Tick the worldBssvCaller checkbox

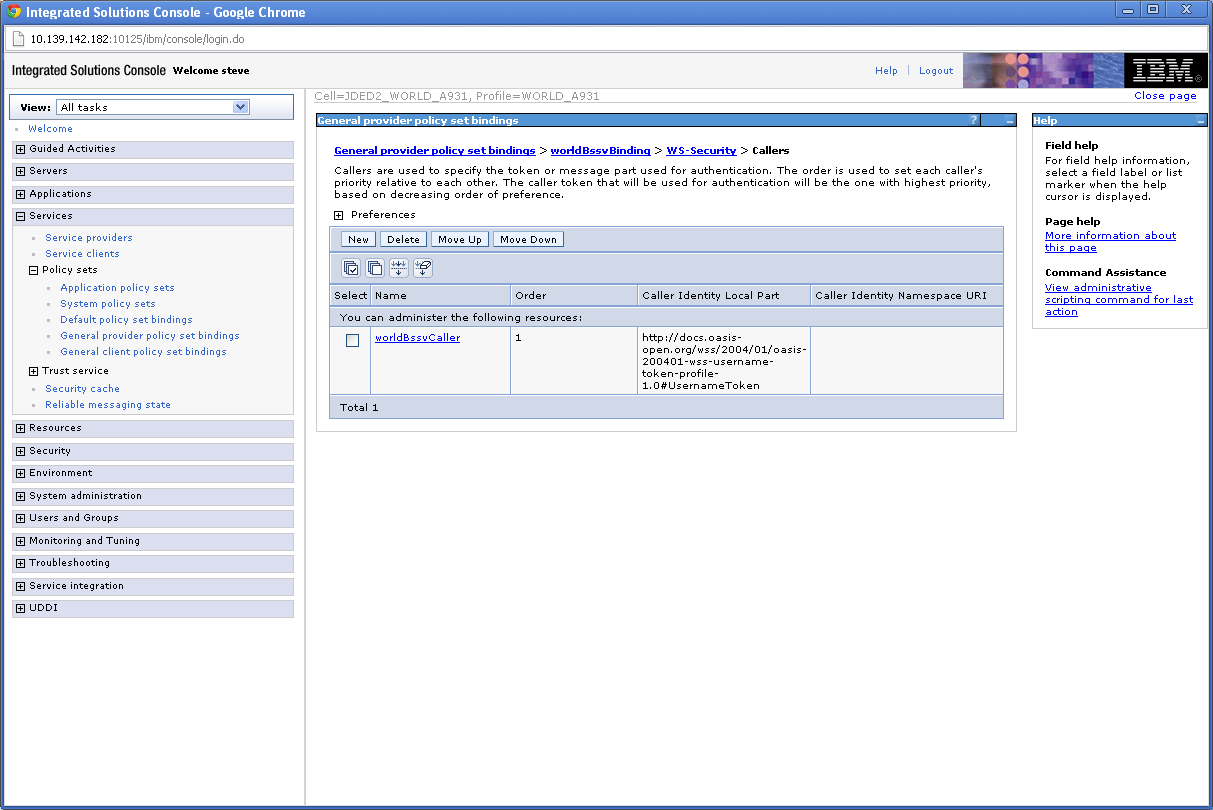[x=352, y=340]
